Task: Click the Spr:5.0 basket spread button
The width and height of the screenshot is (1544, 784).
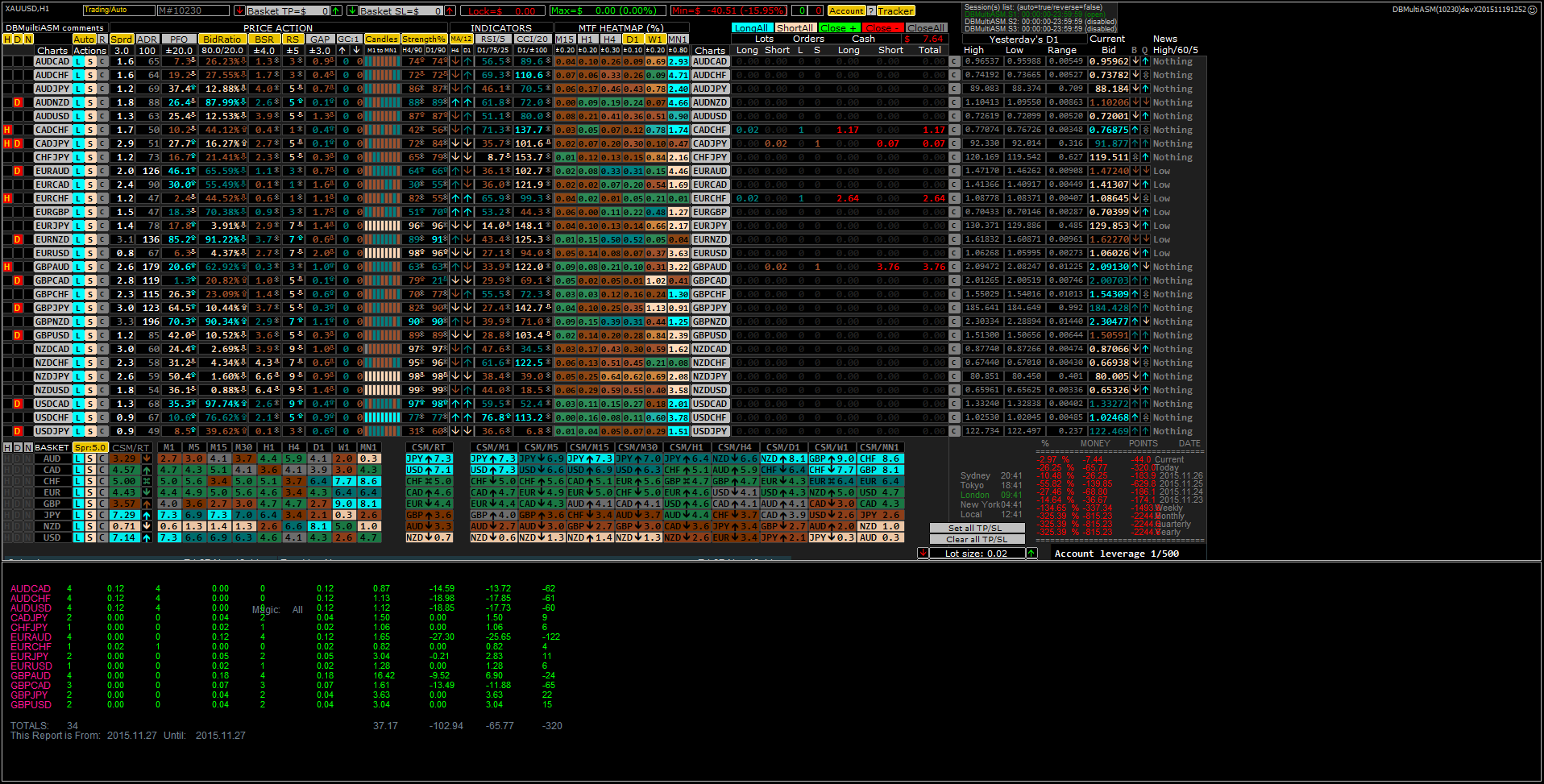Action: point(90,447)
